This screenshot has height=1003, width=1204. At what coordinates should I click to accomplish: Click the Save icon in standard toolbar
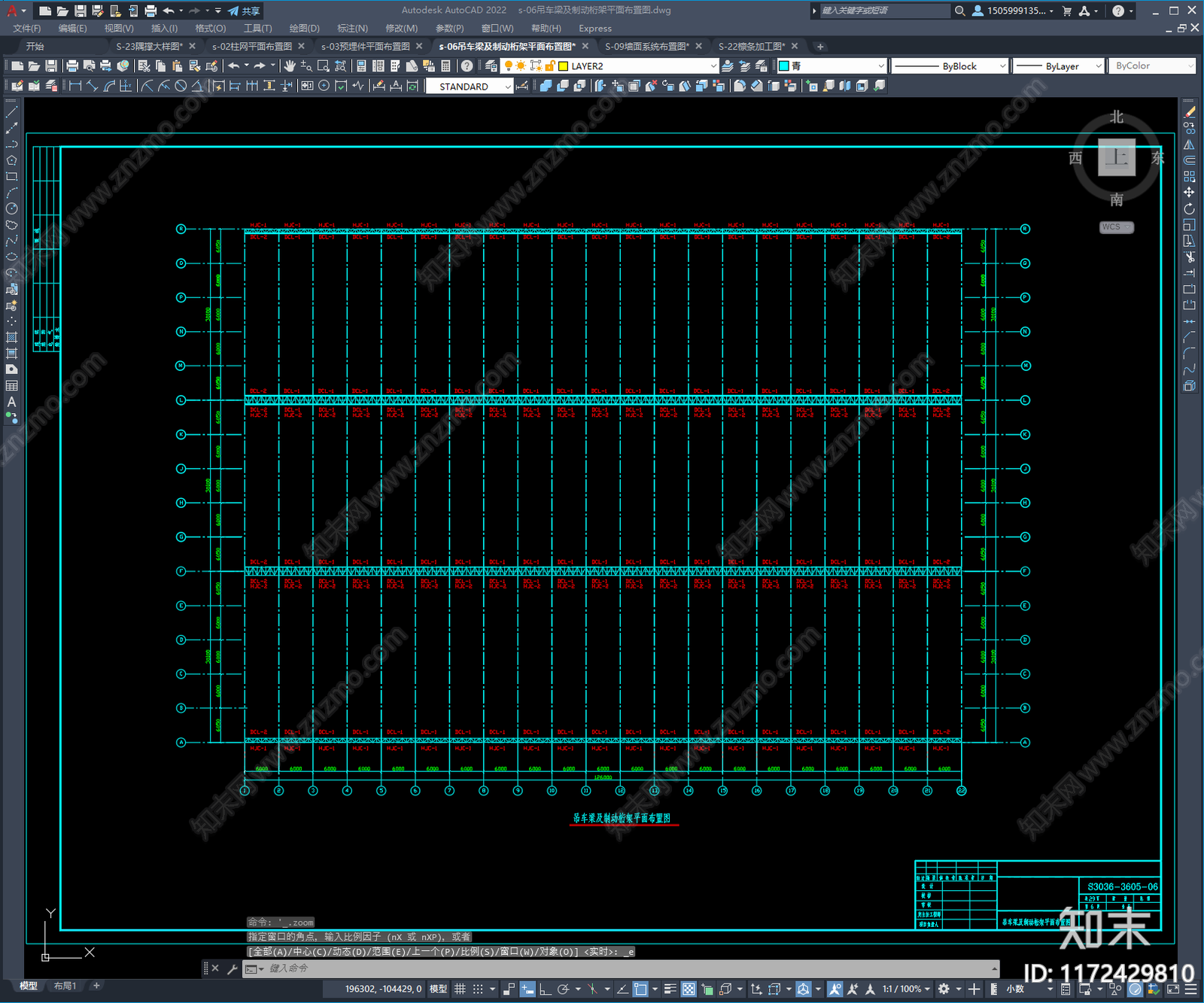coord(51,66)
